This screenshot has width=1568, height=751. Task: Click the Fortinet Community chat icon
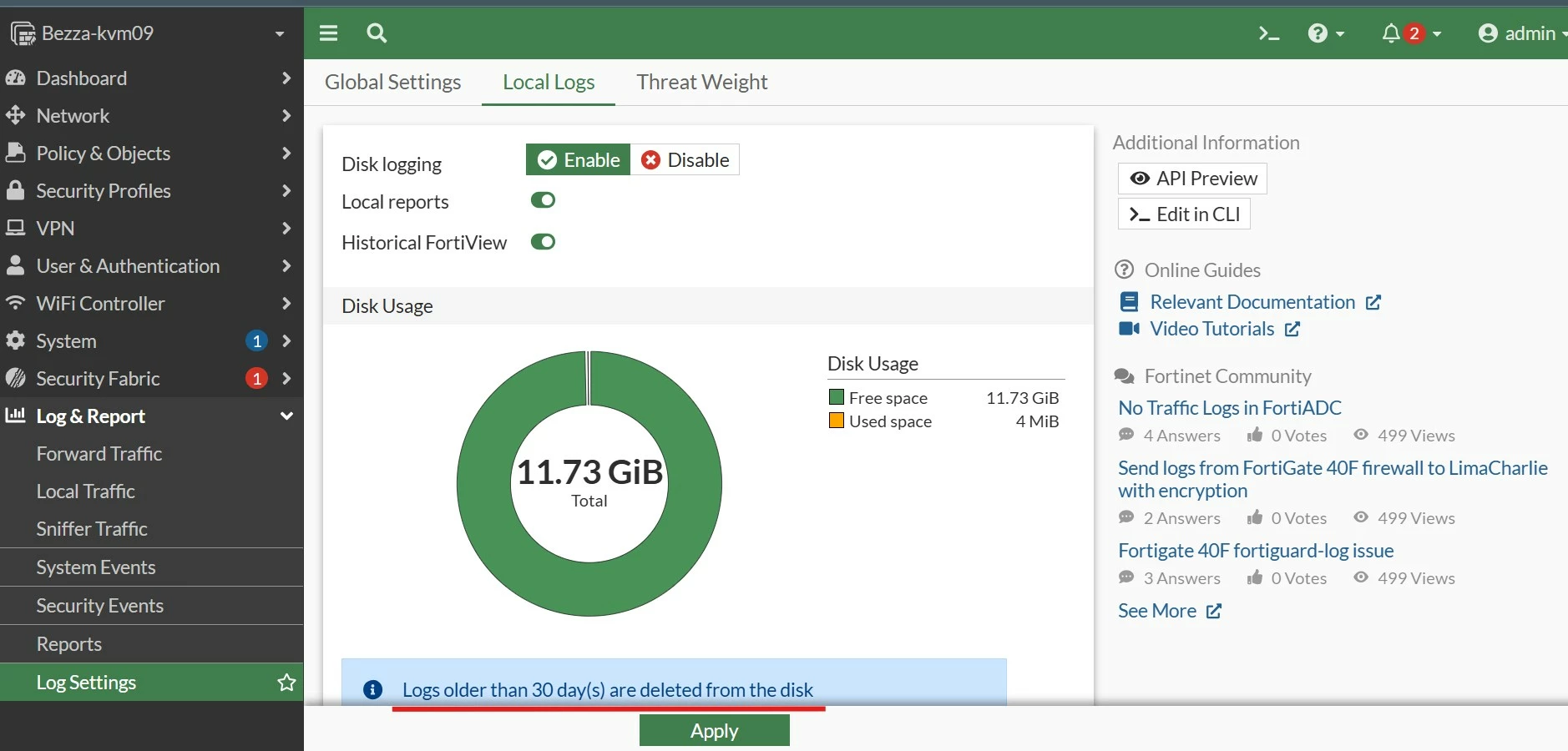tap(1125, 376)
